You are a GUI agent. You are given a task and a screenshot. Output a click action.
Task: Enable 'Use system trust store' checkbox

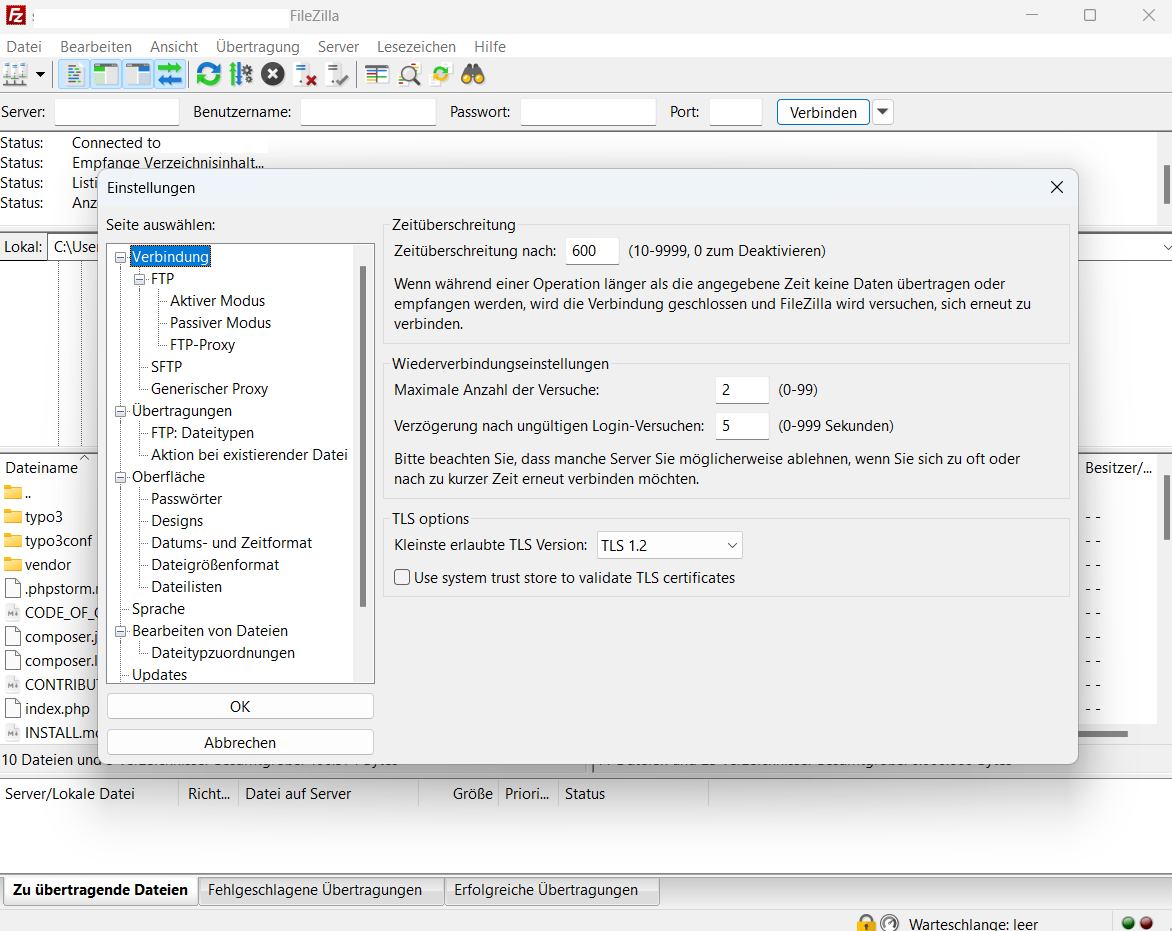(x=402, y=578)
